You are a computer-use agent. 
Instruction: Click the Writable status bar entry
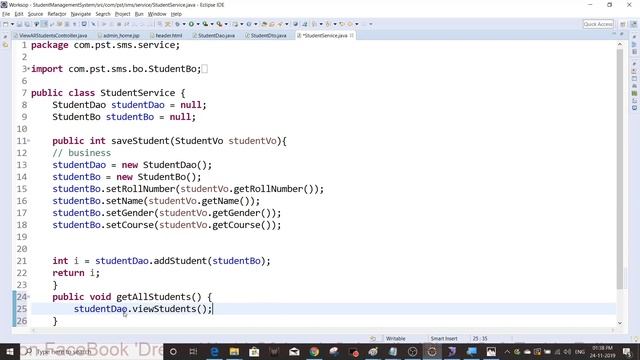pyautogui.click(x=396, y=338)
